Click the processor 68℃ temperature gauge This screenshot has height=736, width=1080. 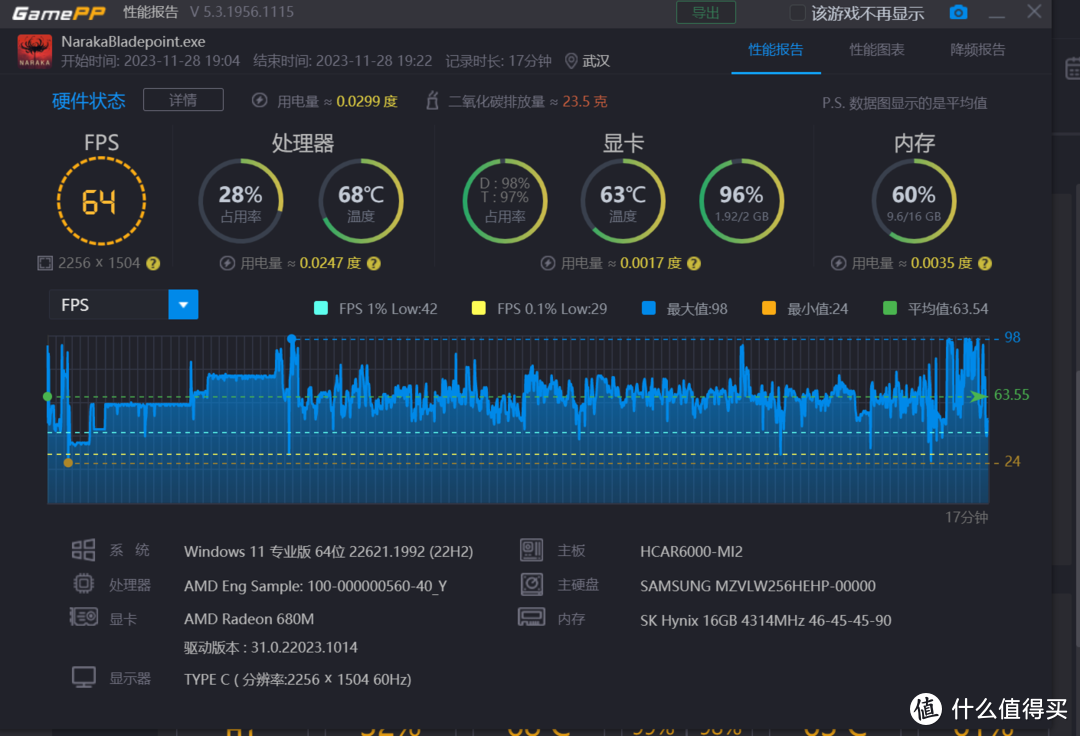(361, 201)
